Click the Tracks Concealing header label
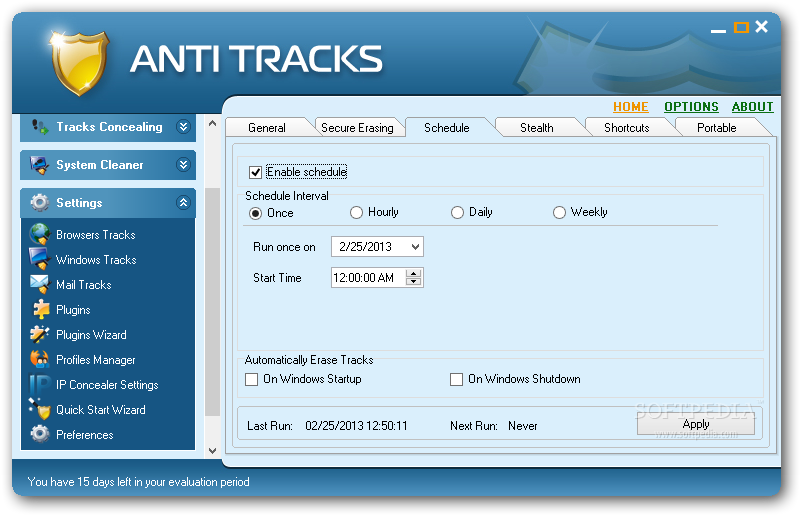Screen dimensions: 801x516 coord(109,127)
